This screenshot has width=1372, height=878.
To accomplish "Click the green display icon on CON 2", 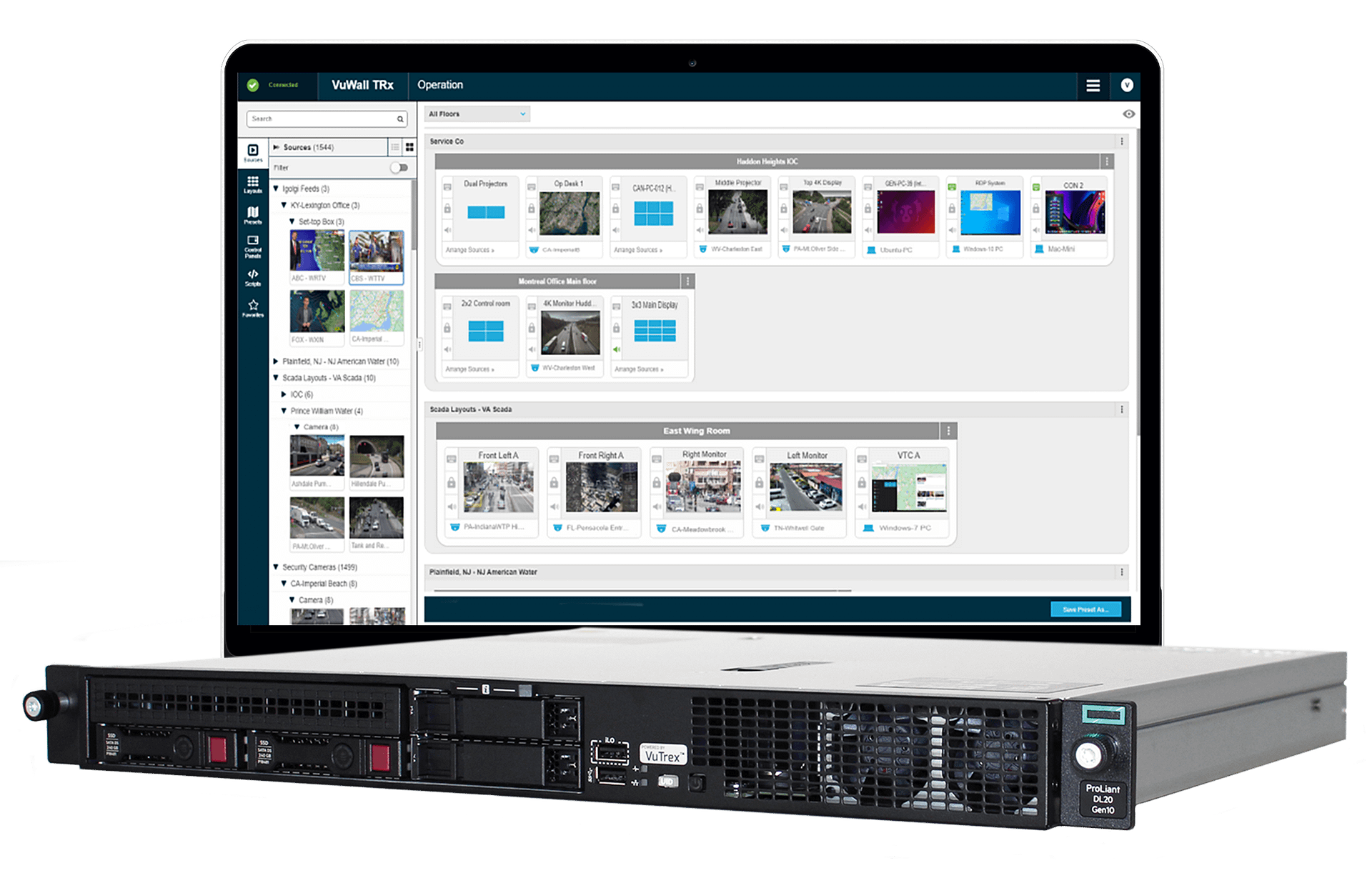I will (1036, 187).
